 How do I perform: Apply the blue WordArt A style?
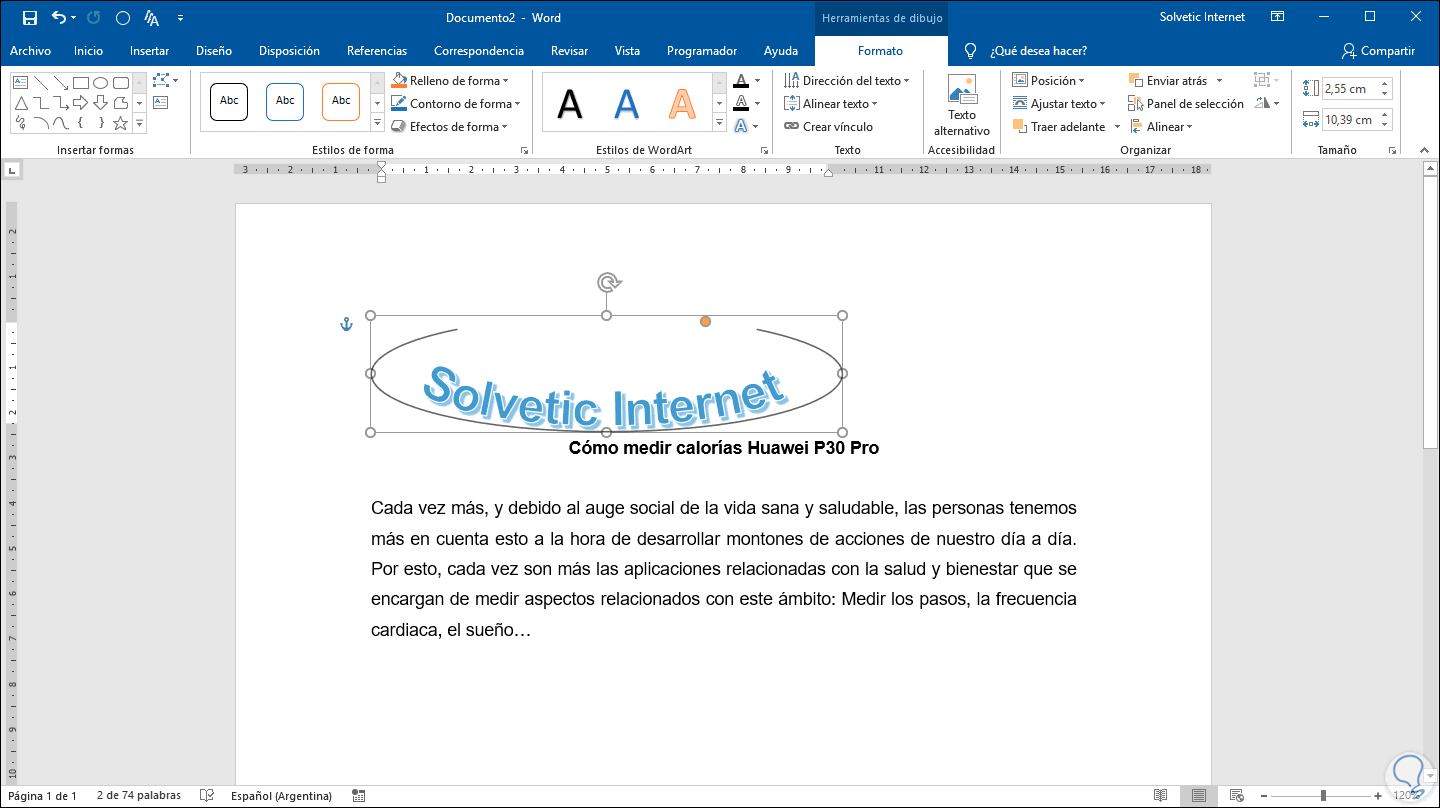(x=626, y=103)
